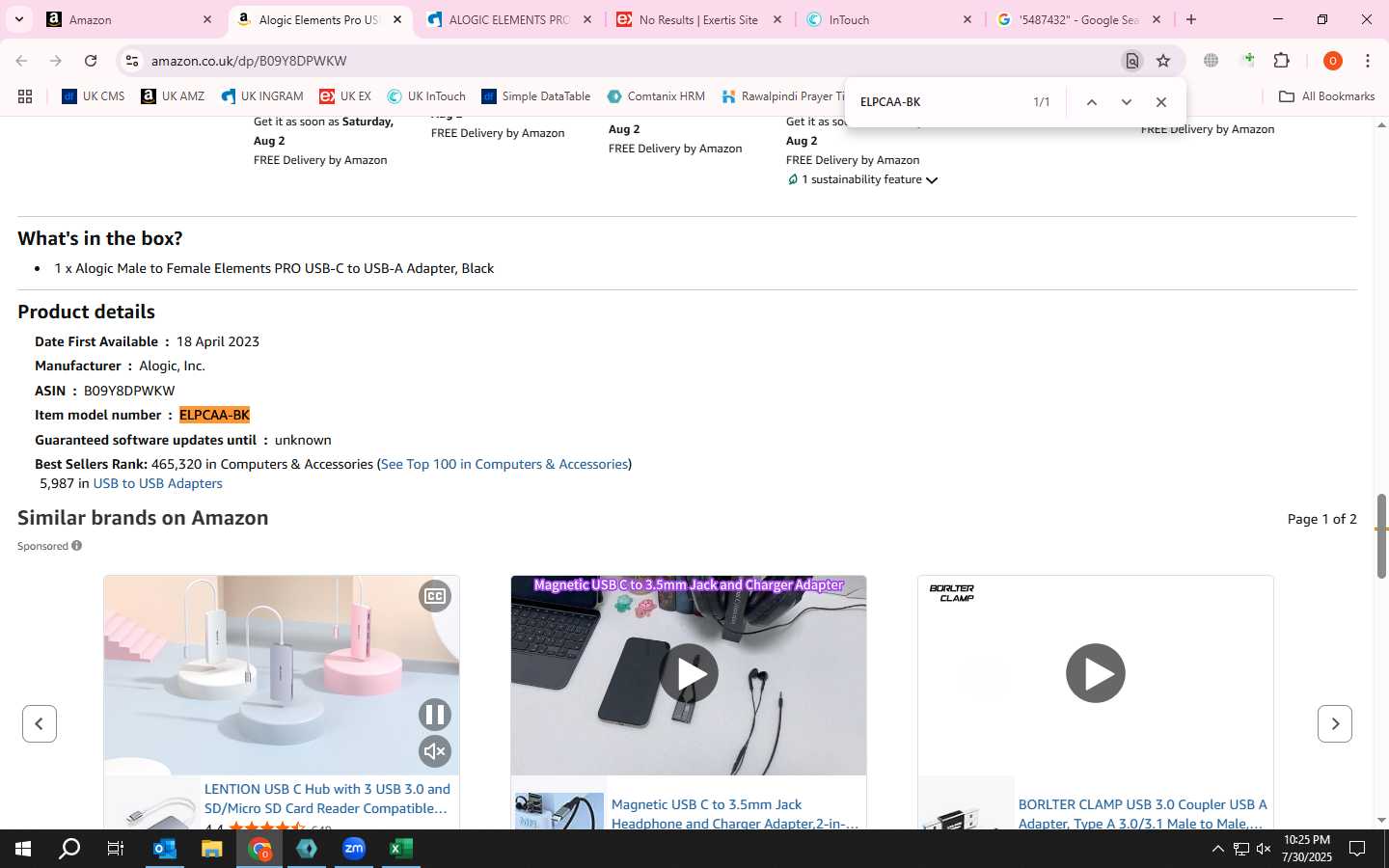
Task: Play the BORLTER CLAMP video
Action: [x=1096, y=673]
